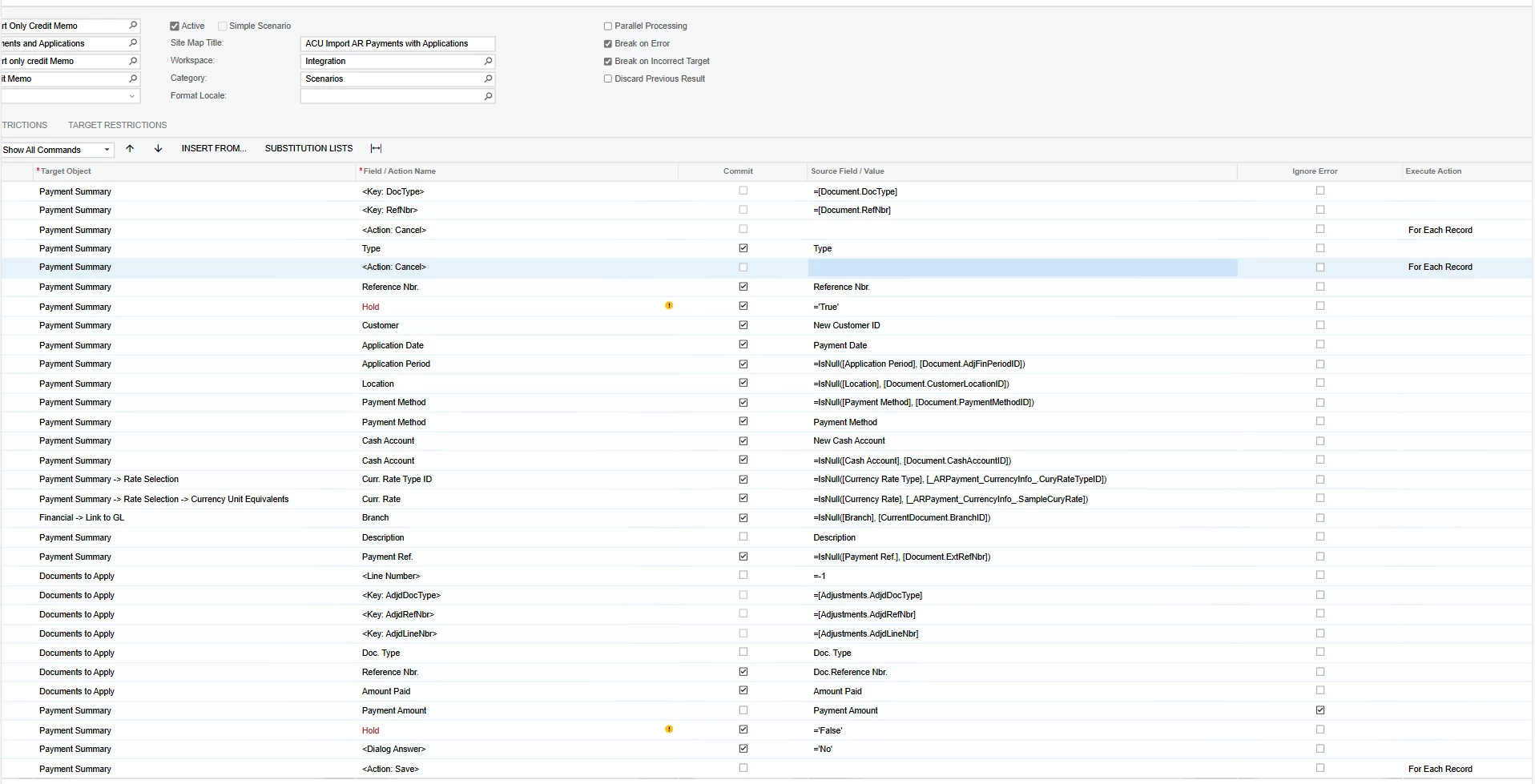Select the 'Financial -> Link to GL' cell
1535x784 pixels.
(x=195, y=517)
